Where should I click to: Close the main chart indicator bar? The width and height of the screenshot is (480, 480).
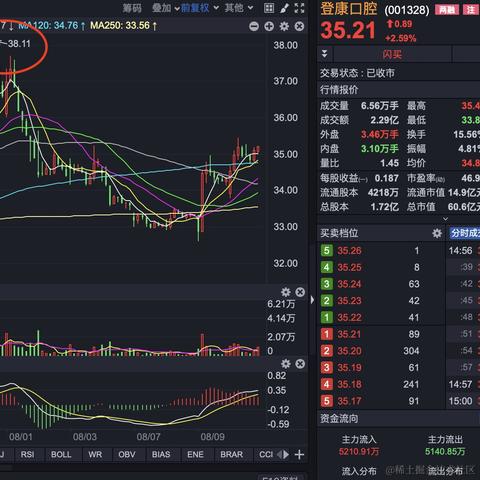coord(299,26)
